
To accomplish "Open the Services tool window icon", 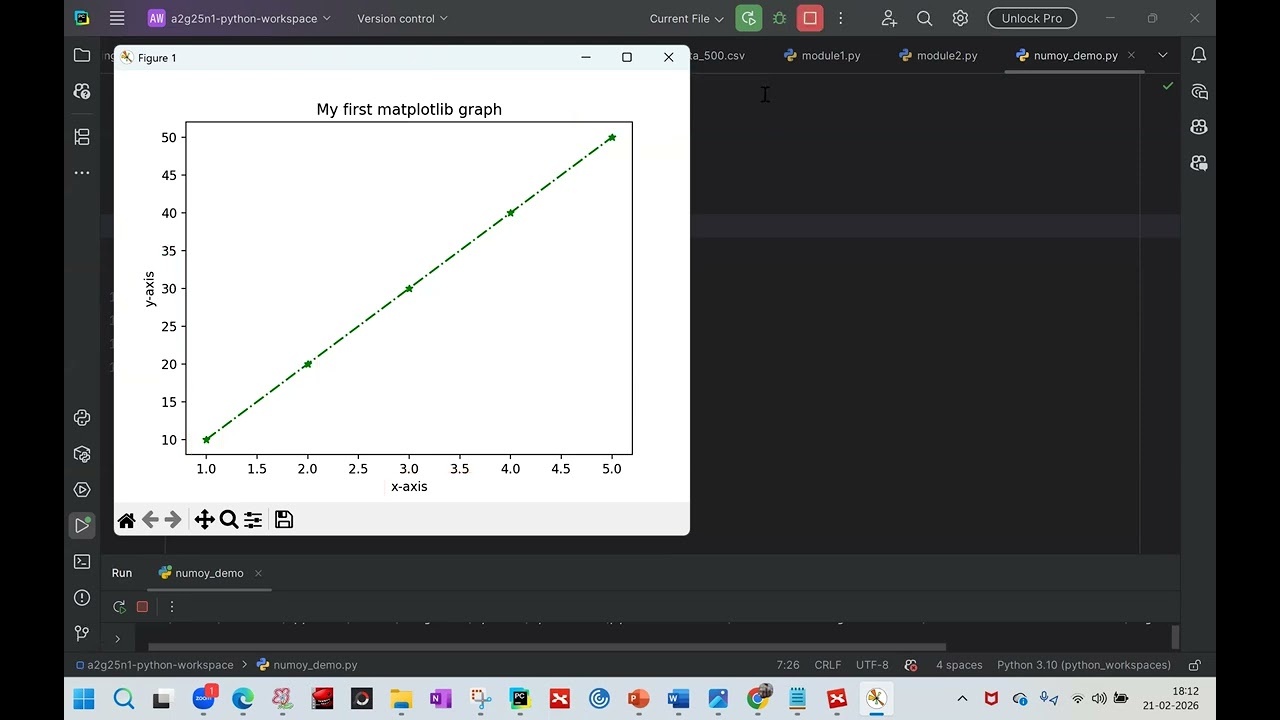I will click(82, 490).
